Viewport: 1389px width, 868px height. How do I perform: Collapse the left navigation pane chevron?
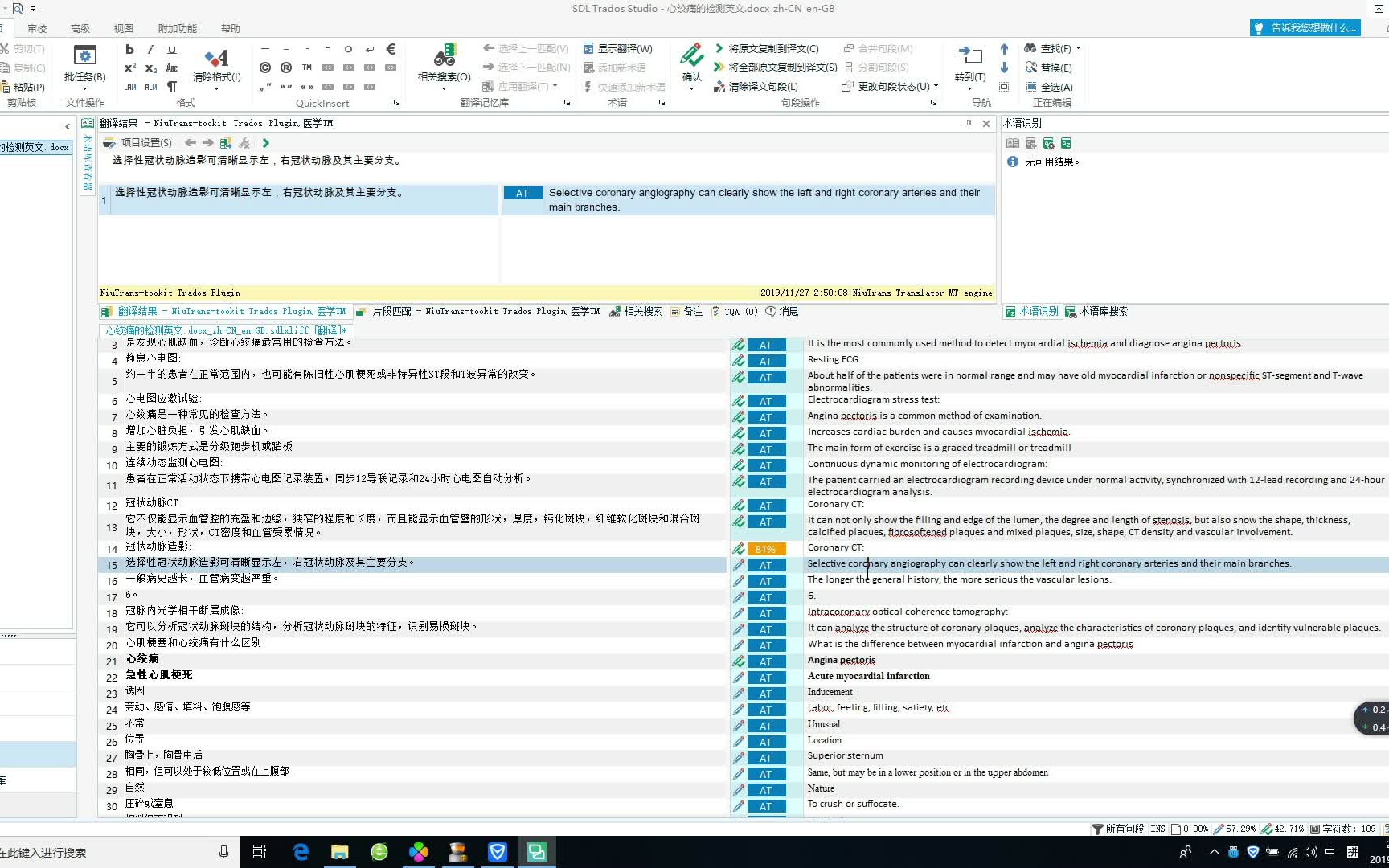coord(68,126)
